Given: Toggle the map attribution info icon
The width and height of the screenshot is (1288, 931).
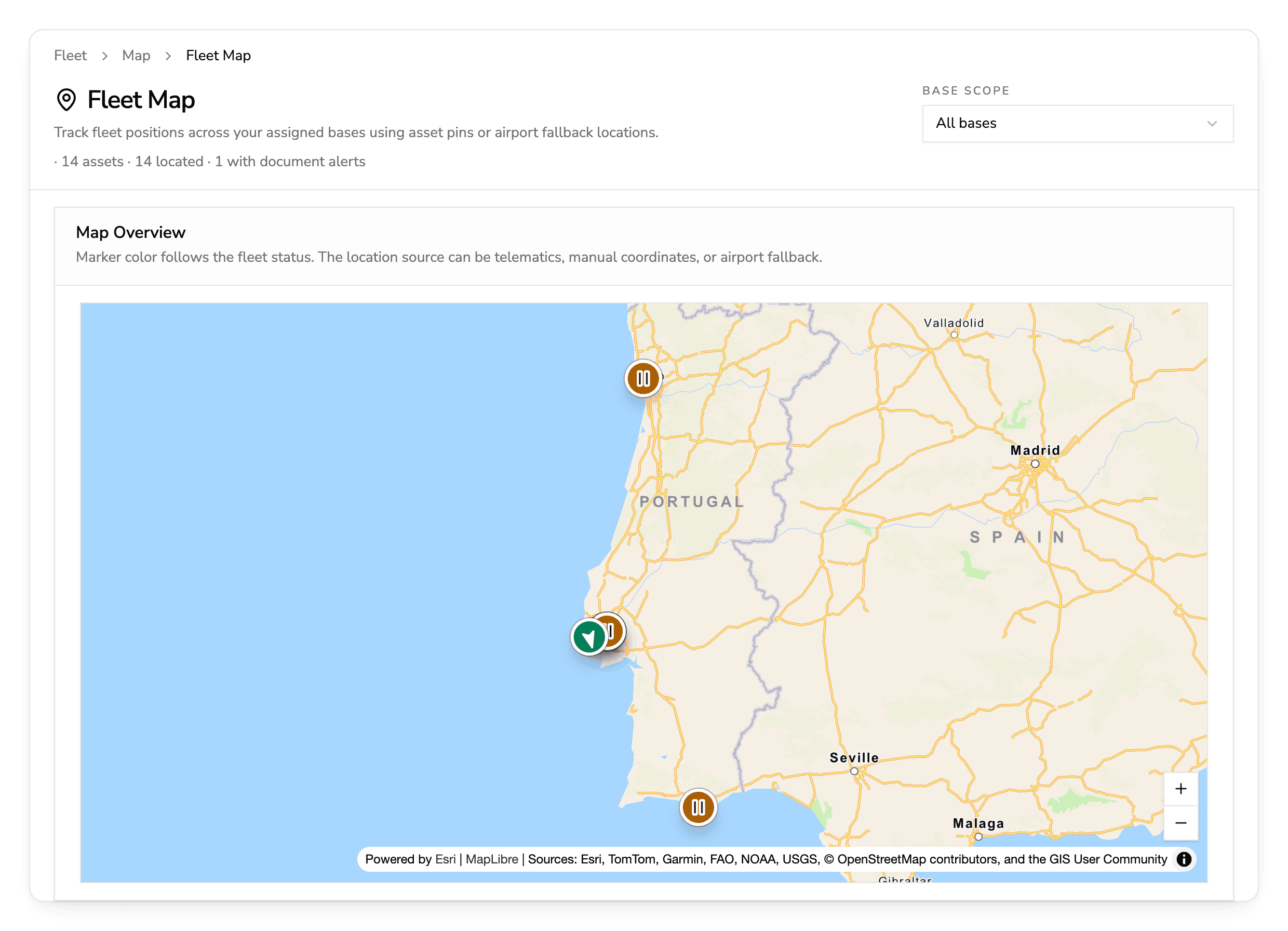Looking at the screenshot, I should click(x=1184, y=859).
